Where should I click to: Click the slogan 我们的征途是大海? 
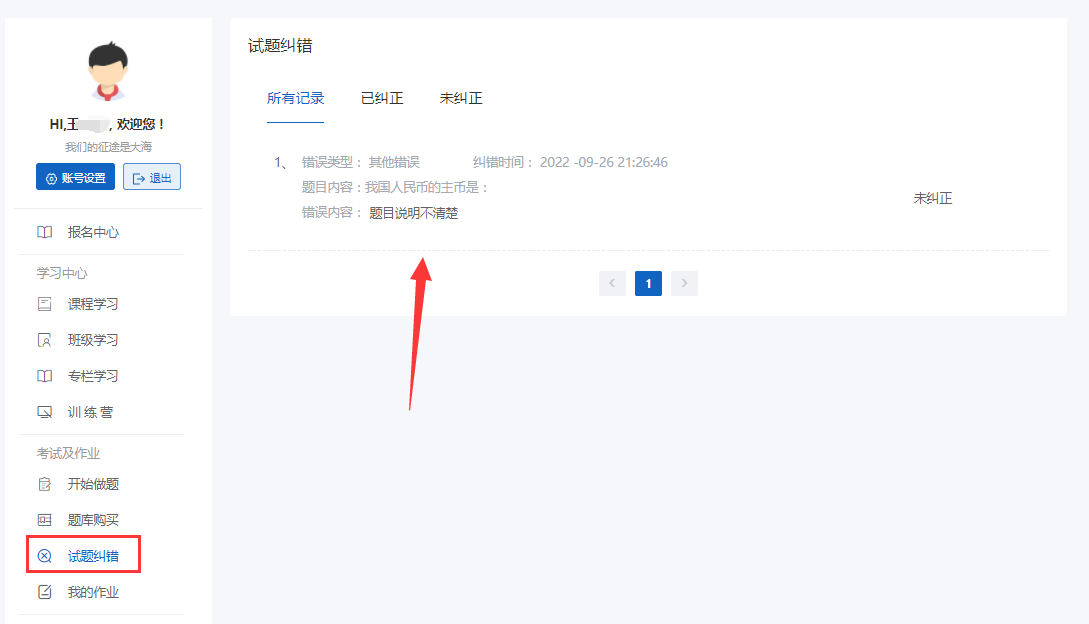pos(108,147)
